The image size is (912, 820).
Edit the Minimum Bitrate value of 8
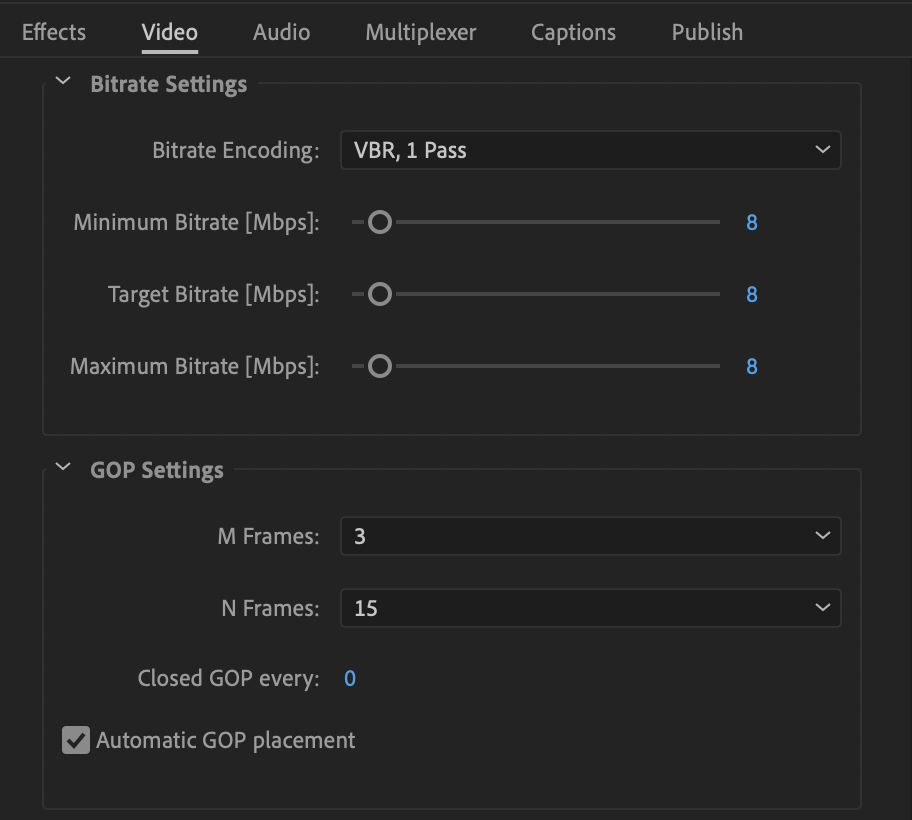[x=752, y=222]
